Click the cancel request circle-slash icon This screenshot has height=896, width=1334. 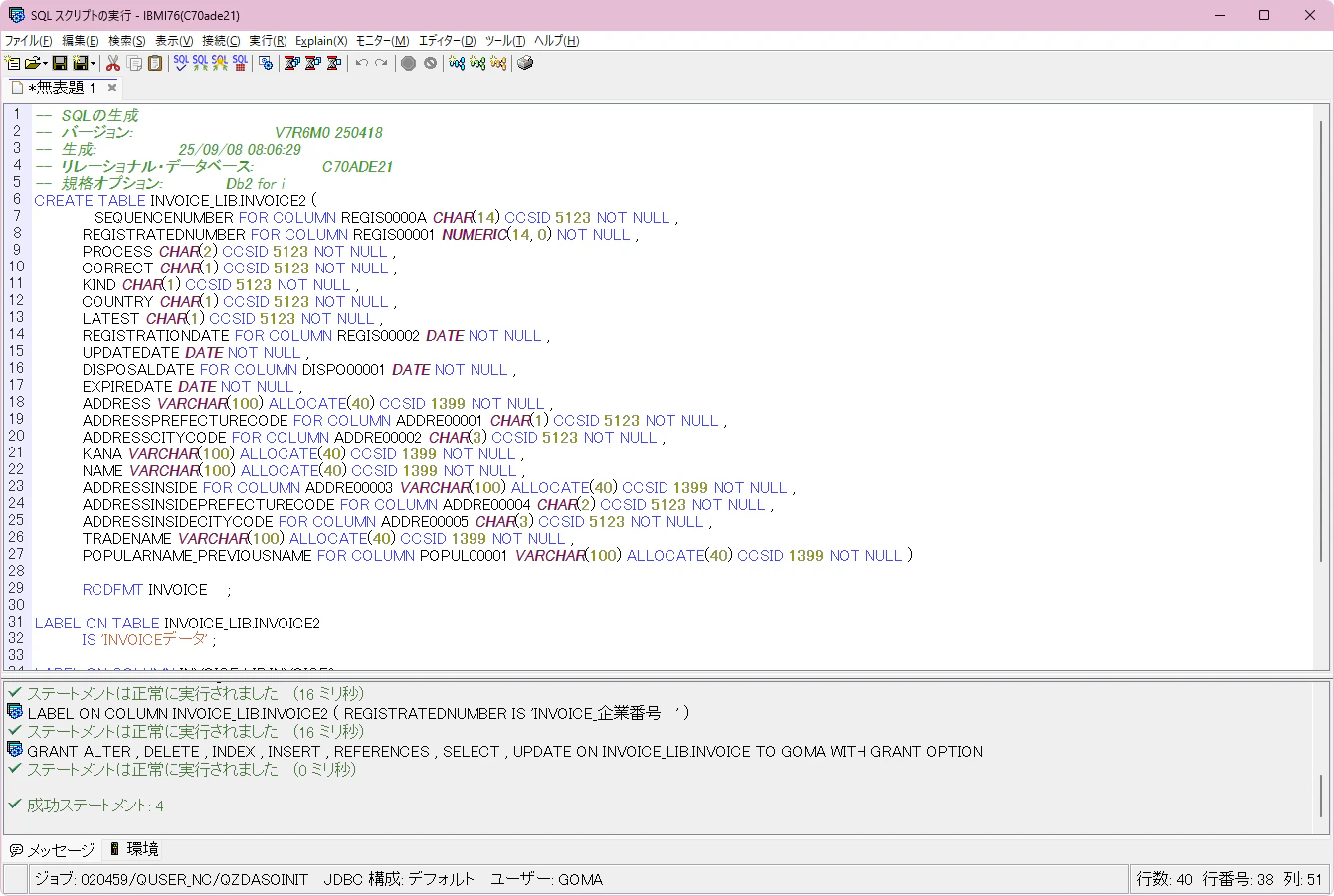[430, 63]
